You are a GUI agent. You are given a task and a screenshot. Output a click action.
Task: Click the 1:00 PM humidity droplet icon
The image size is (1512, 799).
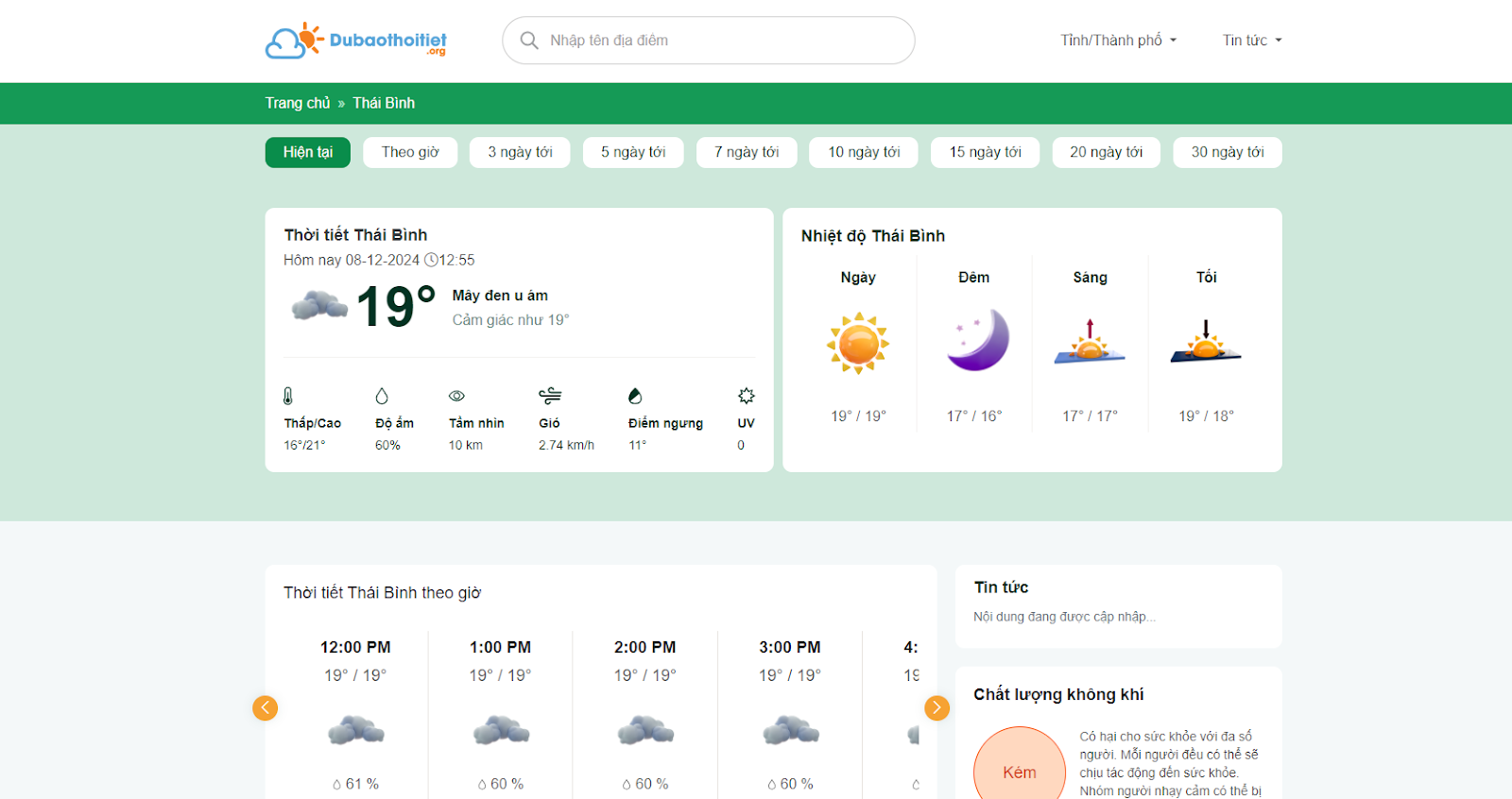tap(482, 784)
